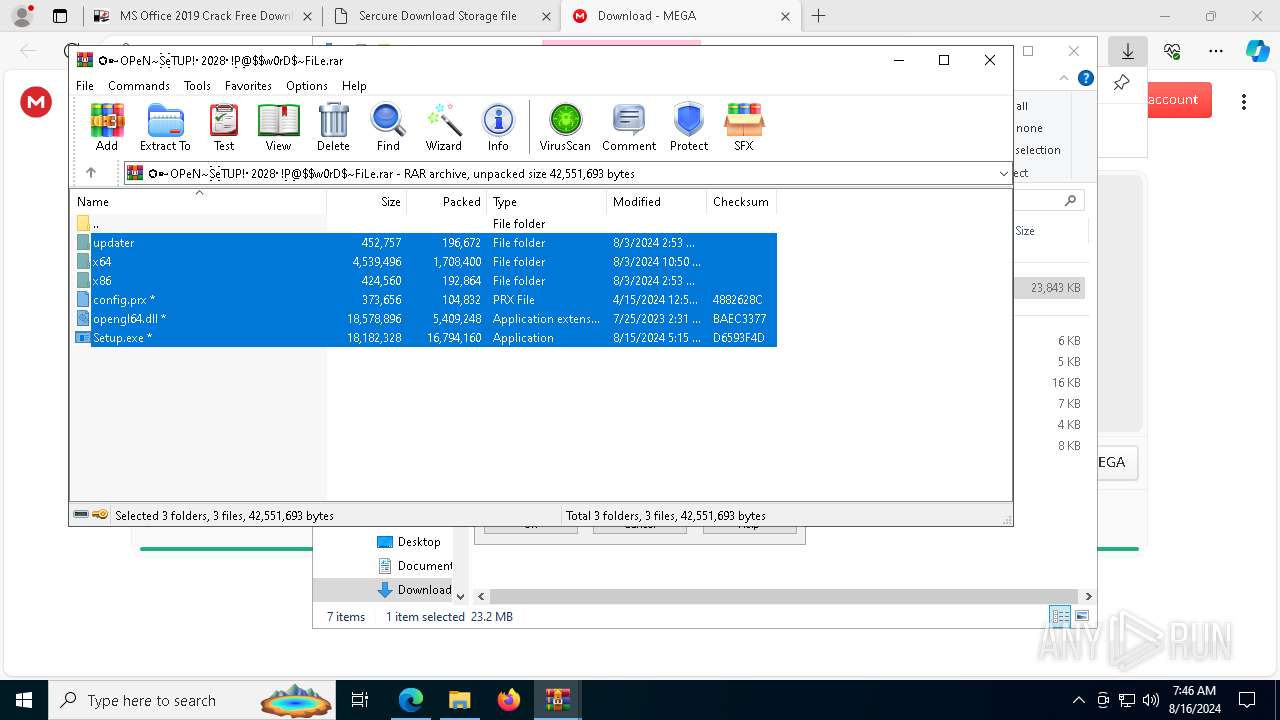Open File Explorer from the taskbar

click(x=459, y=700)
